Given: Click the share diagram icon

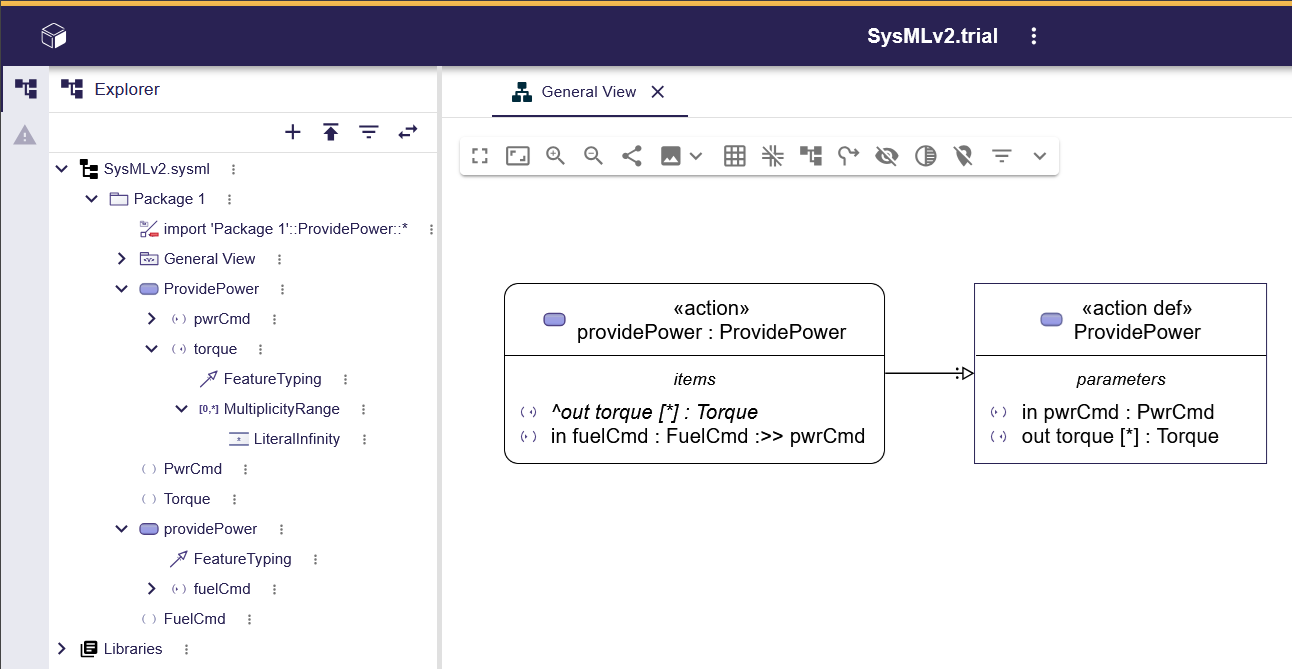Looking at the screenshot, I should (x=631, y=156).
